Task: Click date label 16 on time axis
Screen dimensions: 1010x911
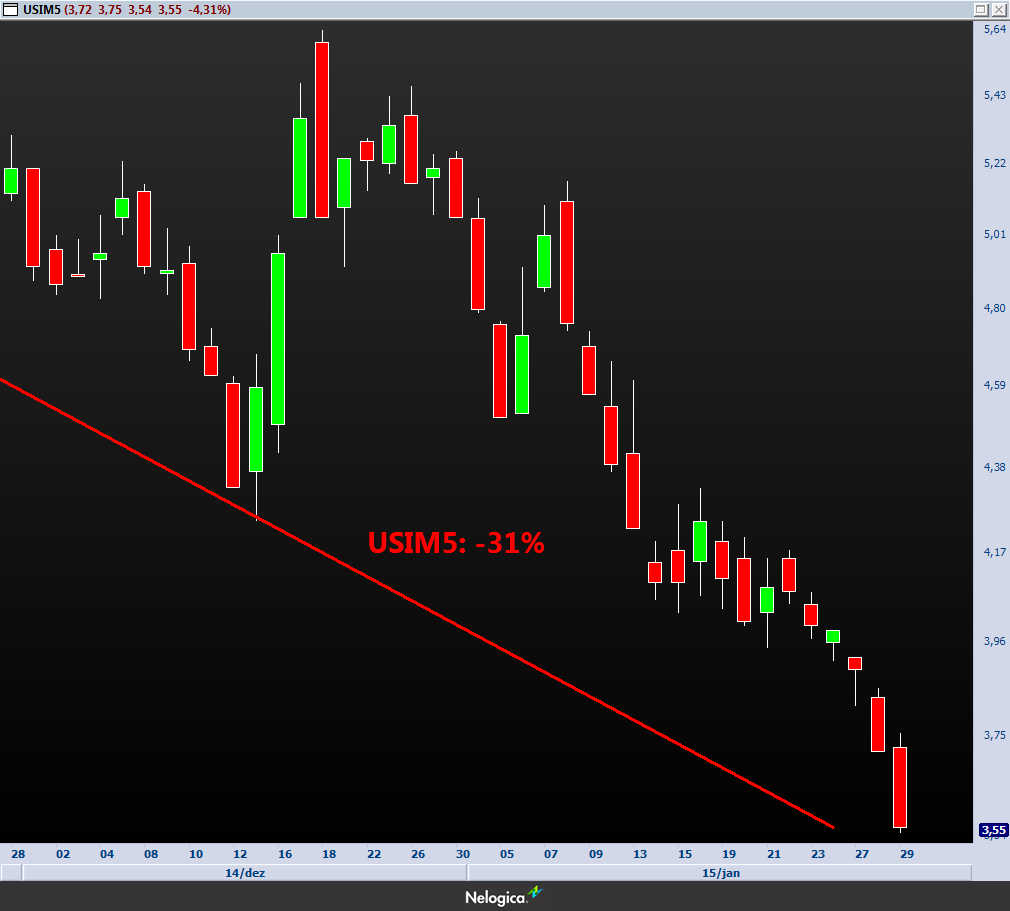Action: click(285, 855)
